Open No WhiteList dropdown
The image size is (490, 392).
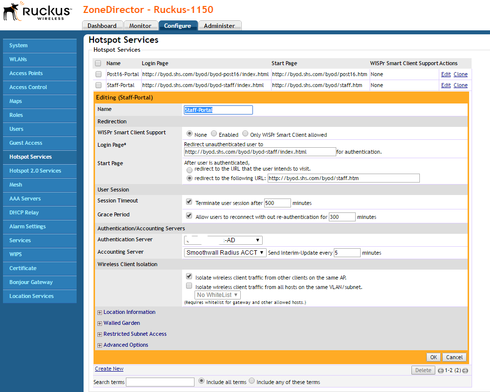tap(217, 295)
